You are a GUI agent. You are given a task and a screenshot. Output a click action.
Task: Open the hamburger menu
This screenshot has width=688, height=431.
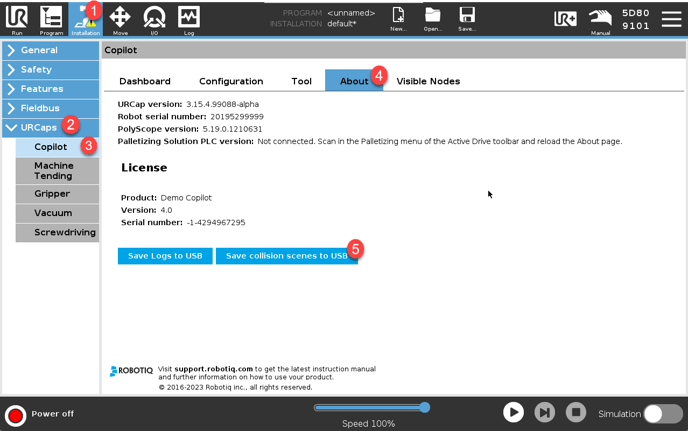pos(671,19)
